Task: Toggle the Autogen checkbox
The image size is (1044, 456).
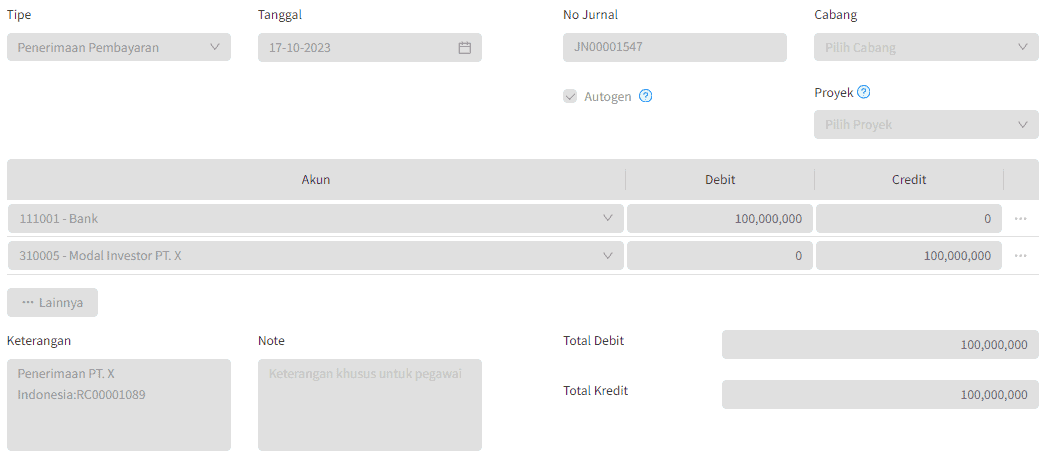Action: point(570,97)
